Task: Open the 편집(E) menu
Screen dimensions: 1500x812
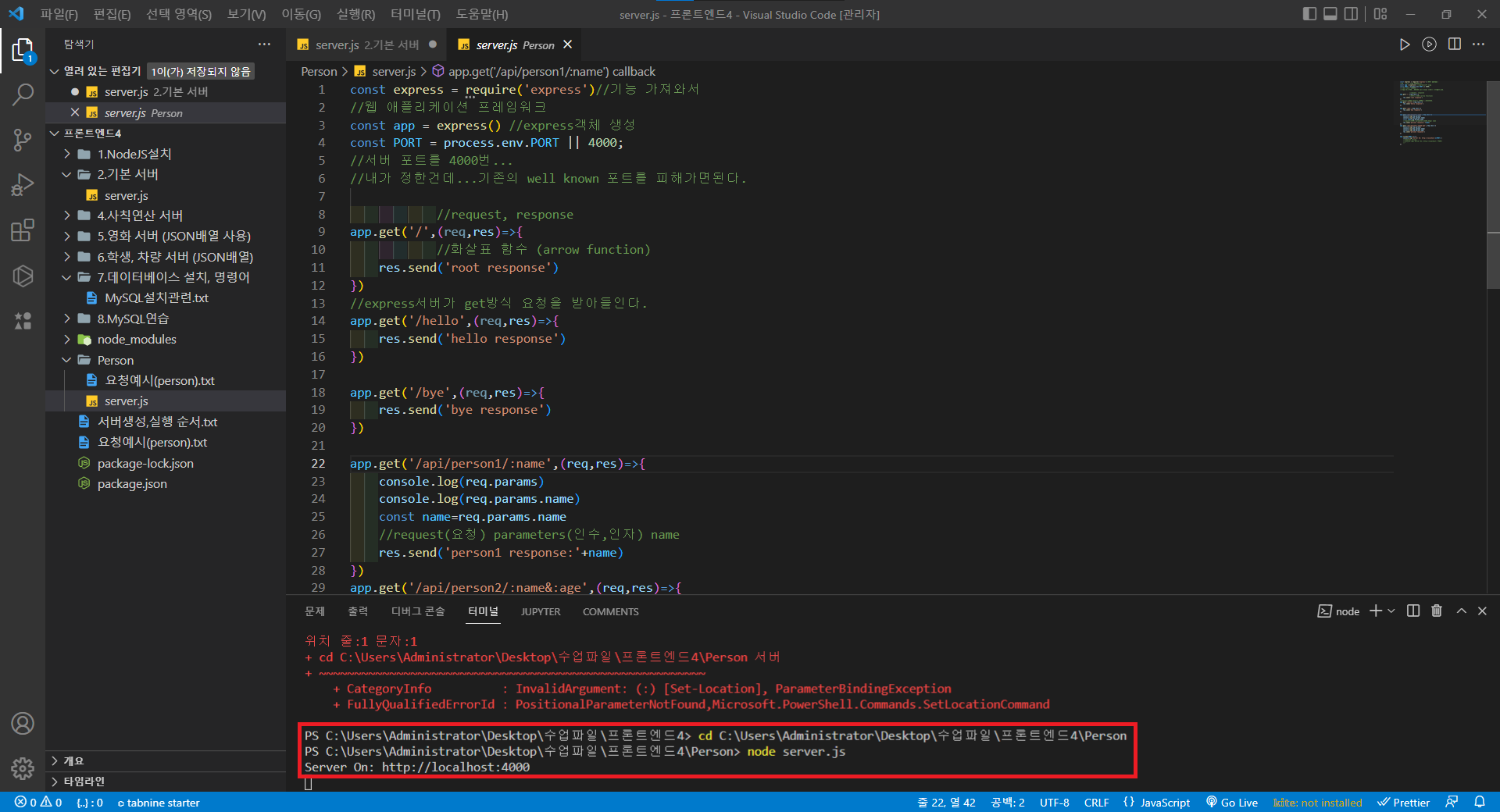Action: (x=112, y=14)
